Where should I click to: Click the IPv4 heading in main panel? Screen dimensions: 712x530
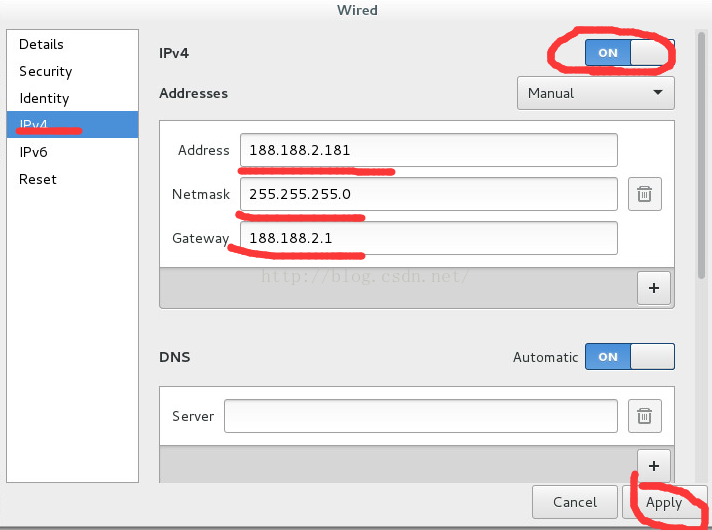click(174, 53)
